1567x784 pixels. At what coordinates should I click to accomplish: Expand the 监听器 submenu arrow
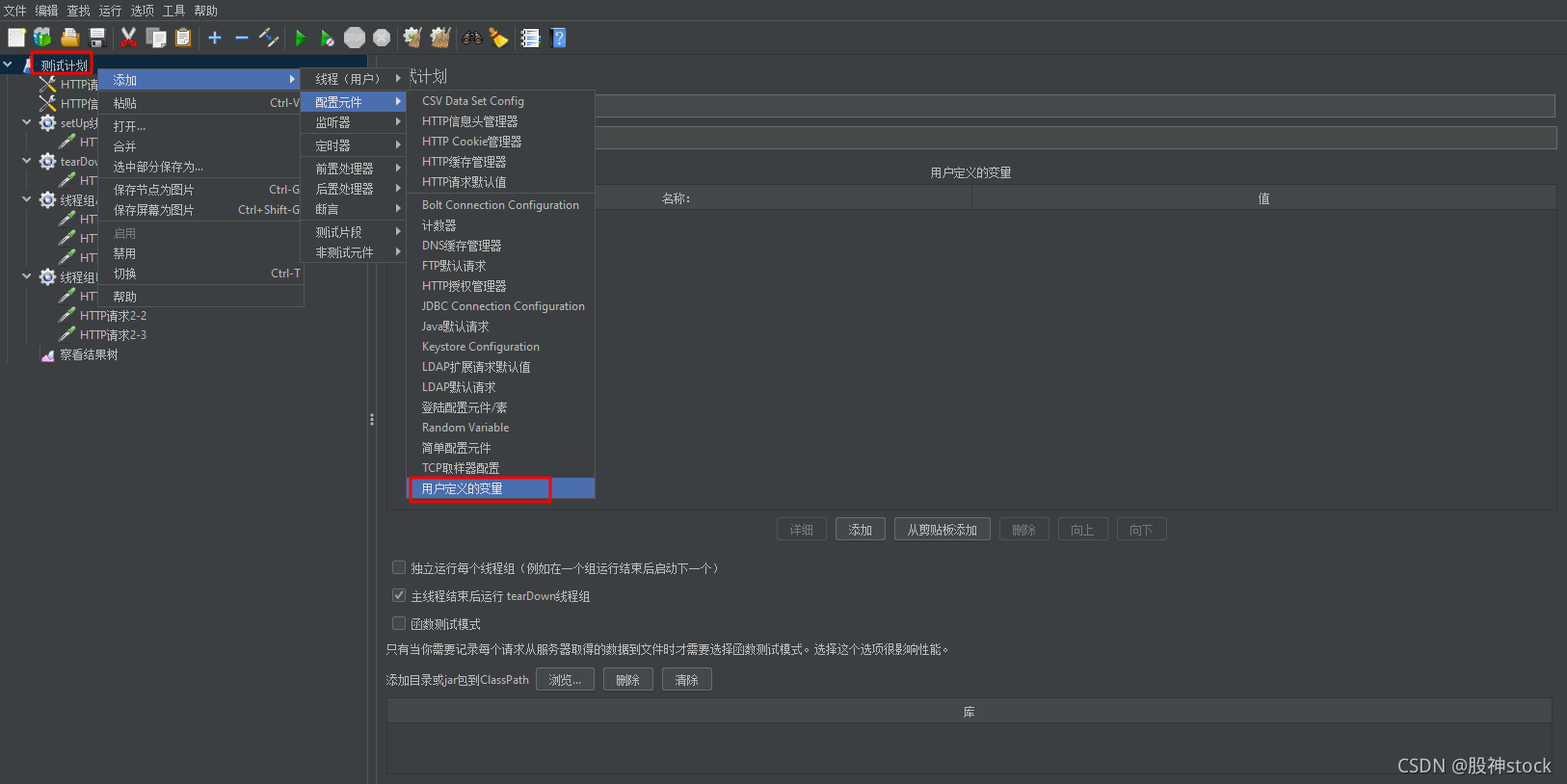(x=398, y=122)
